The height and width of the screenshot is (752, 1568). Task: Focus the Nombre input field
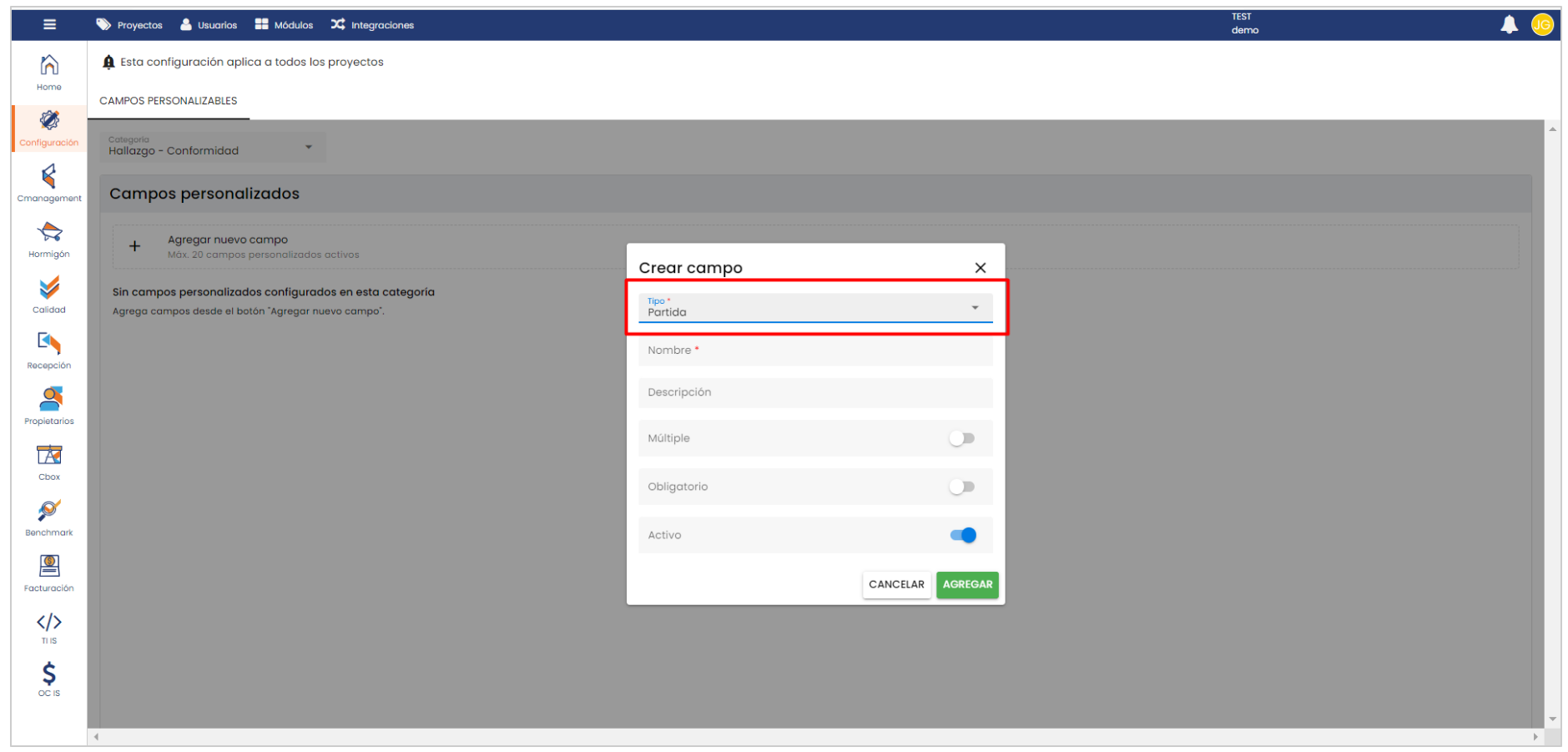pos(814,351)
